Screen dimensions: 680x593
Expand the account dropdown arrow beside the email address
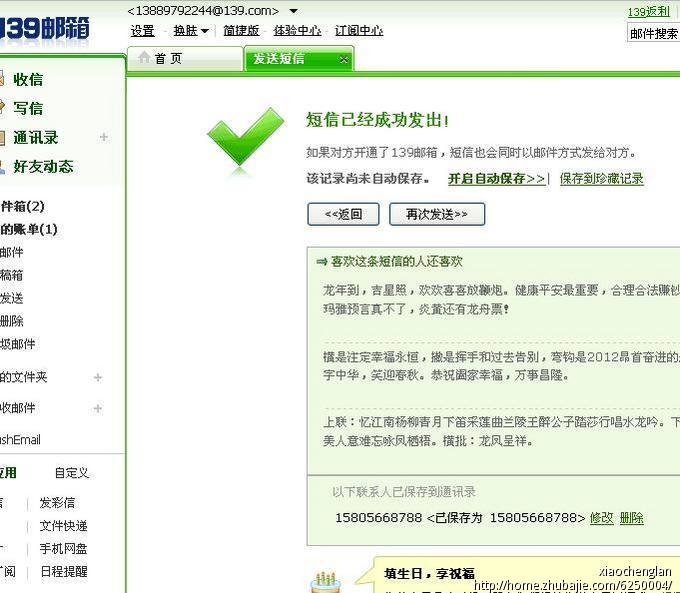pyautogui.click(x=293, y=11)
